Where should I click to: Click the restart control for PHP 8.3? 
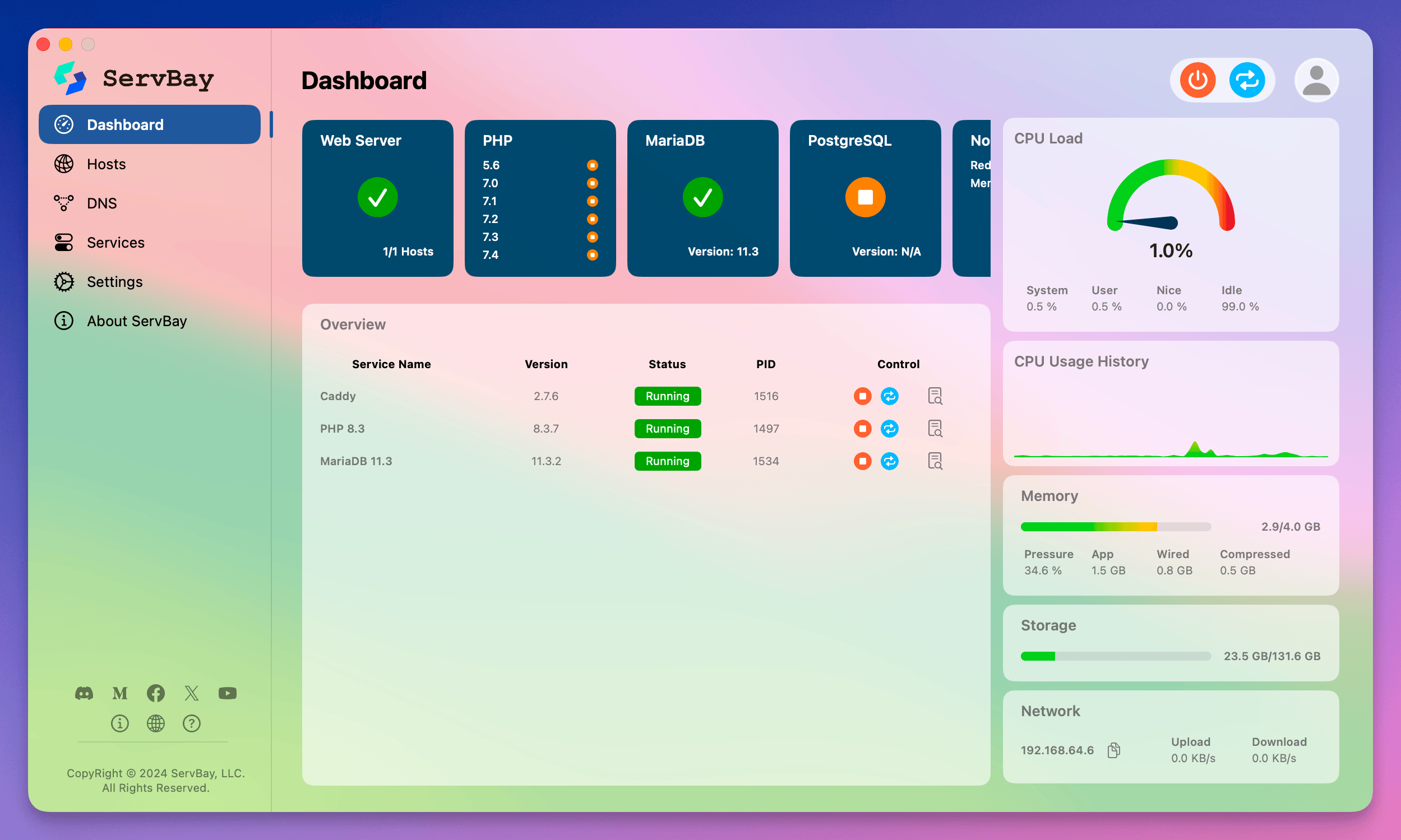tap(890, 429)
